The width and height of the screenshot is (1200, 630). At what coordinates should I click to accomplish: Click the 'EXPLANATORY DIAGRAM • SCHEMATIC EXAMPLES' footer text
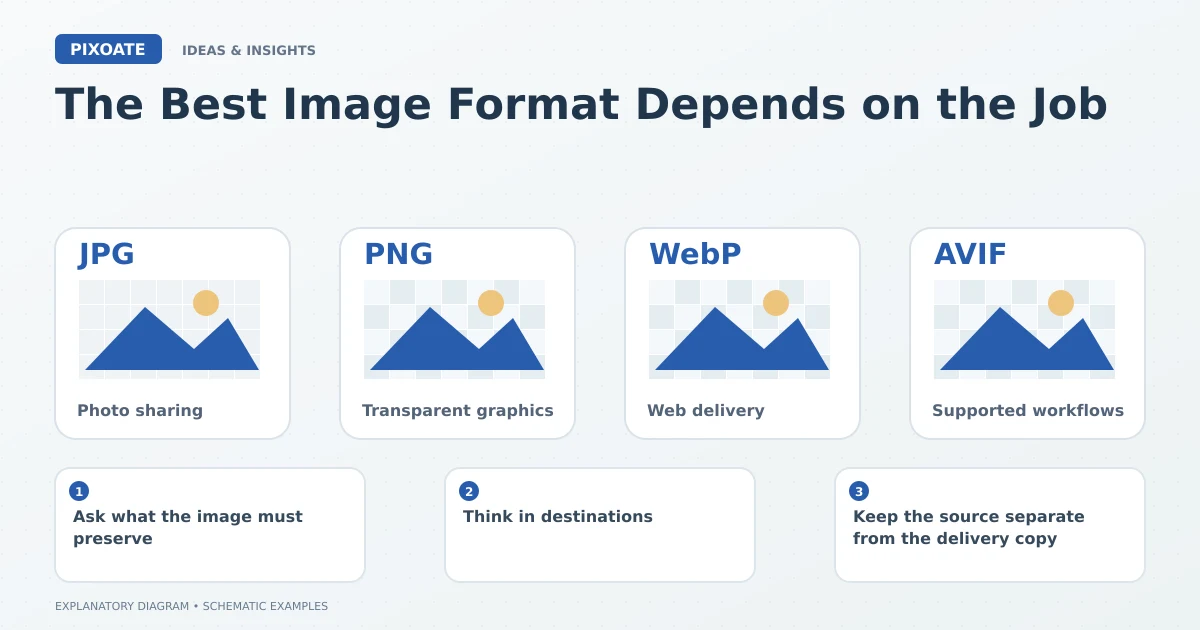pyautogui.click(x=191, y=606)
